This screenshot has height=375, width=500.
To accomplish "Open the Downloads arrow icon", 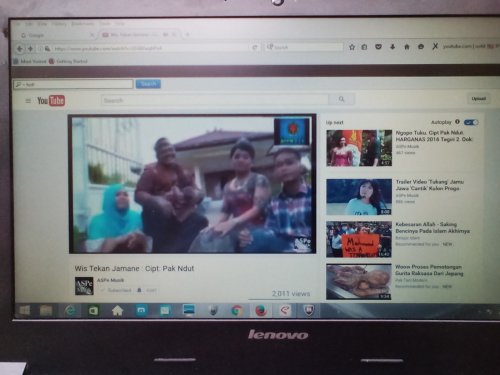I will 393,47.
